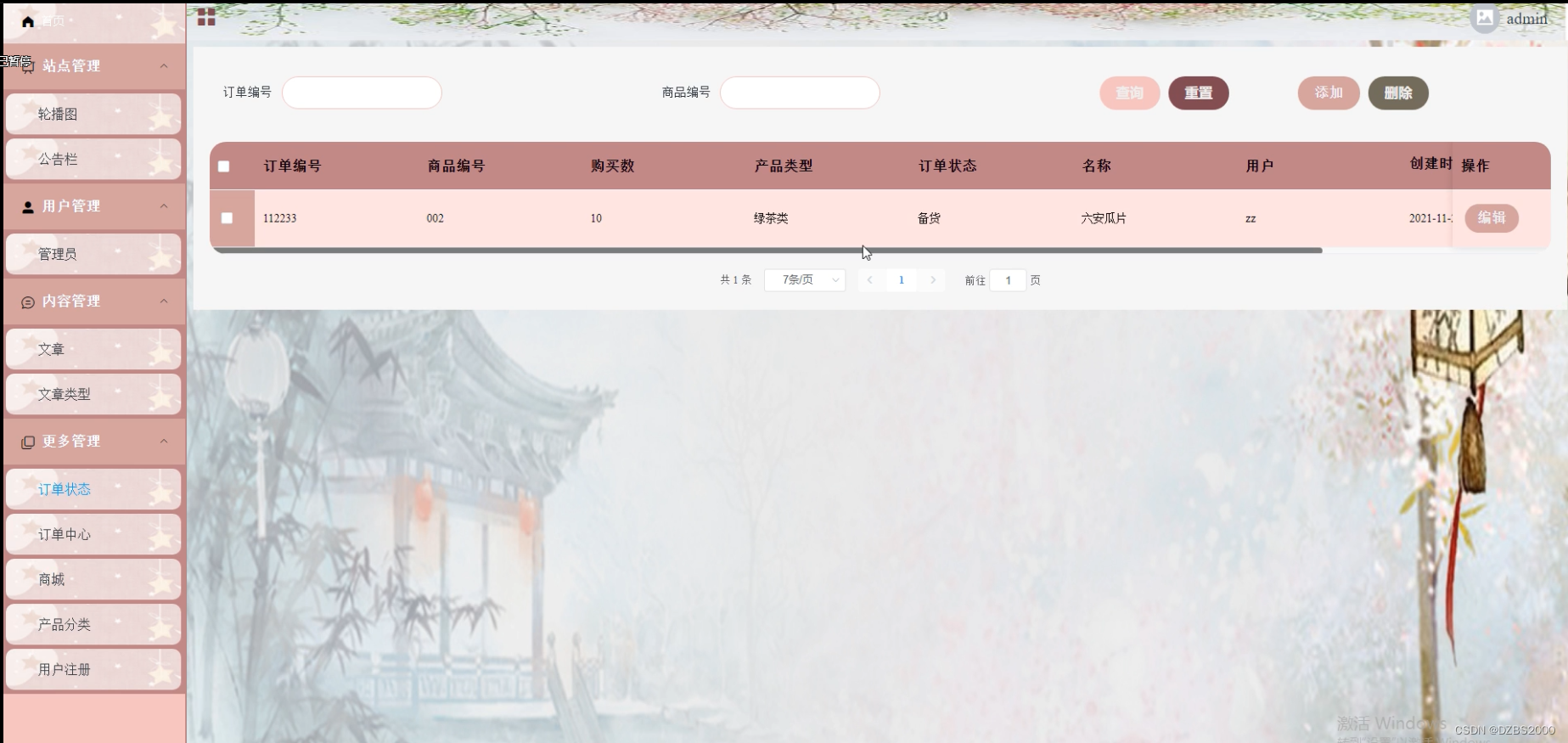Click the 添加 add button
1568x743 pixels.
(1329, 93)
